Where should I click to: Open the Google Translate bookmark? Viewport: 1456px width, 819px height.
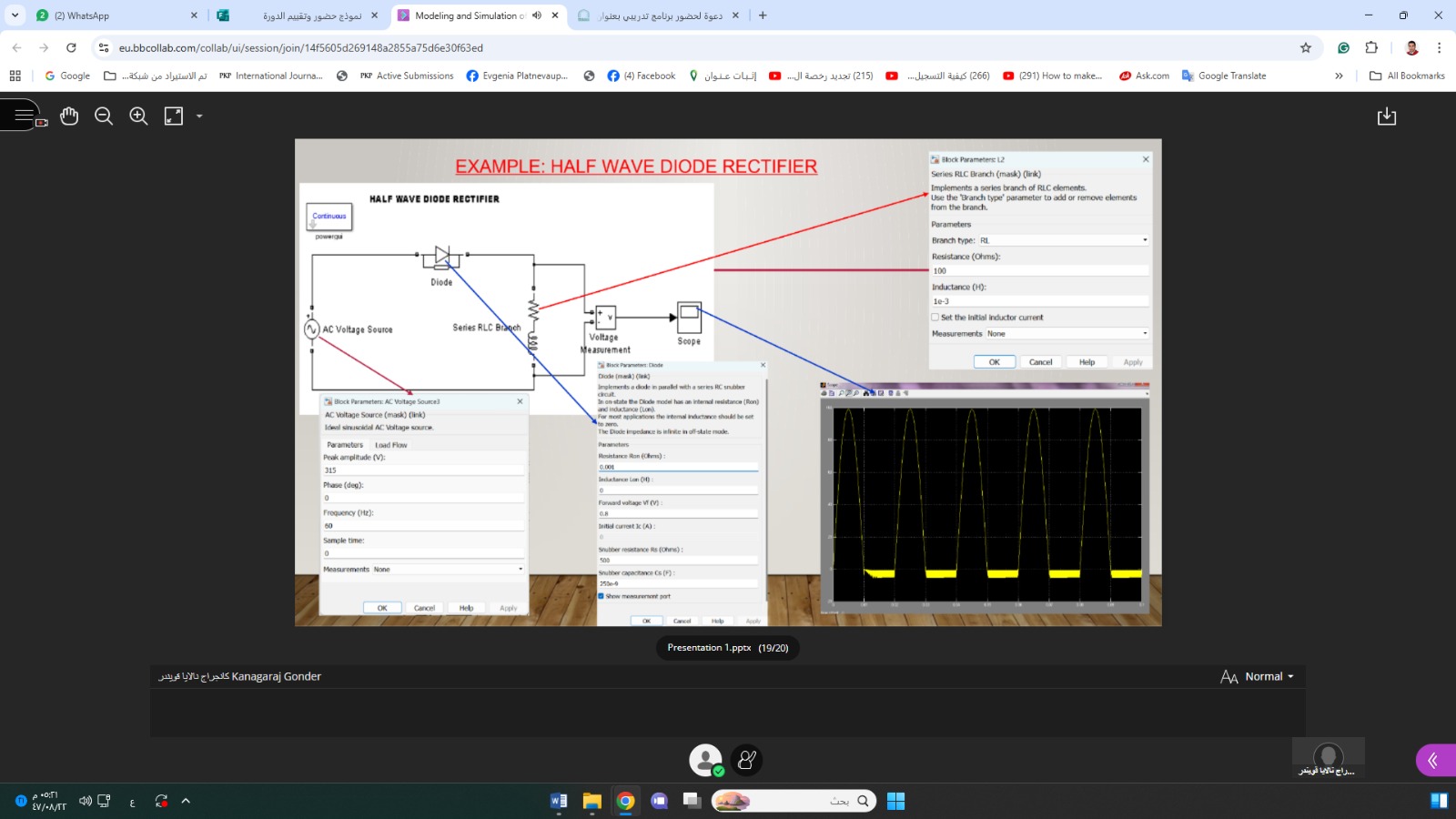click(1223, 76)
